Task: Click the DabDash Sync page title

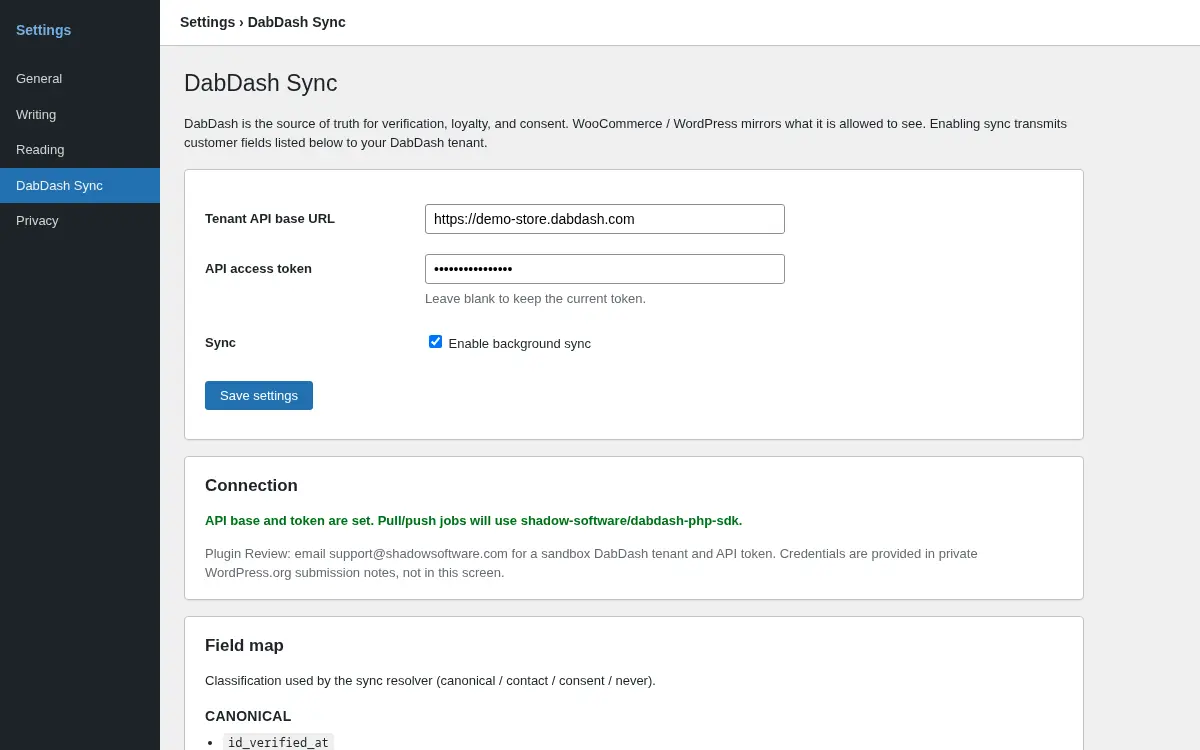Action: [261, 83]
